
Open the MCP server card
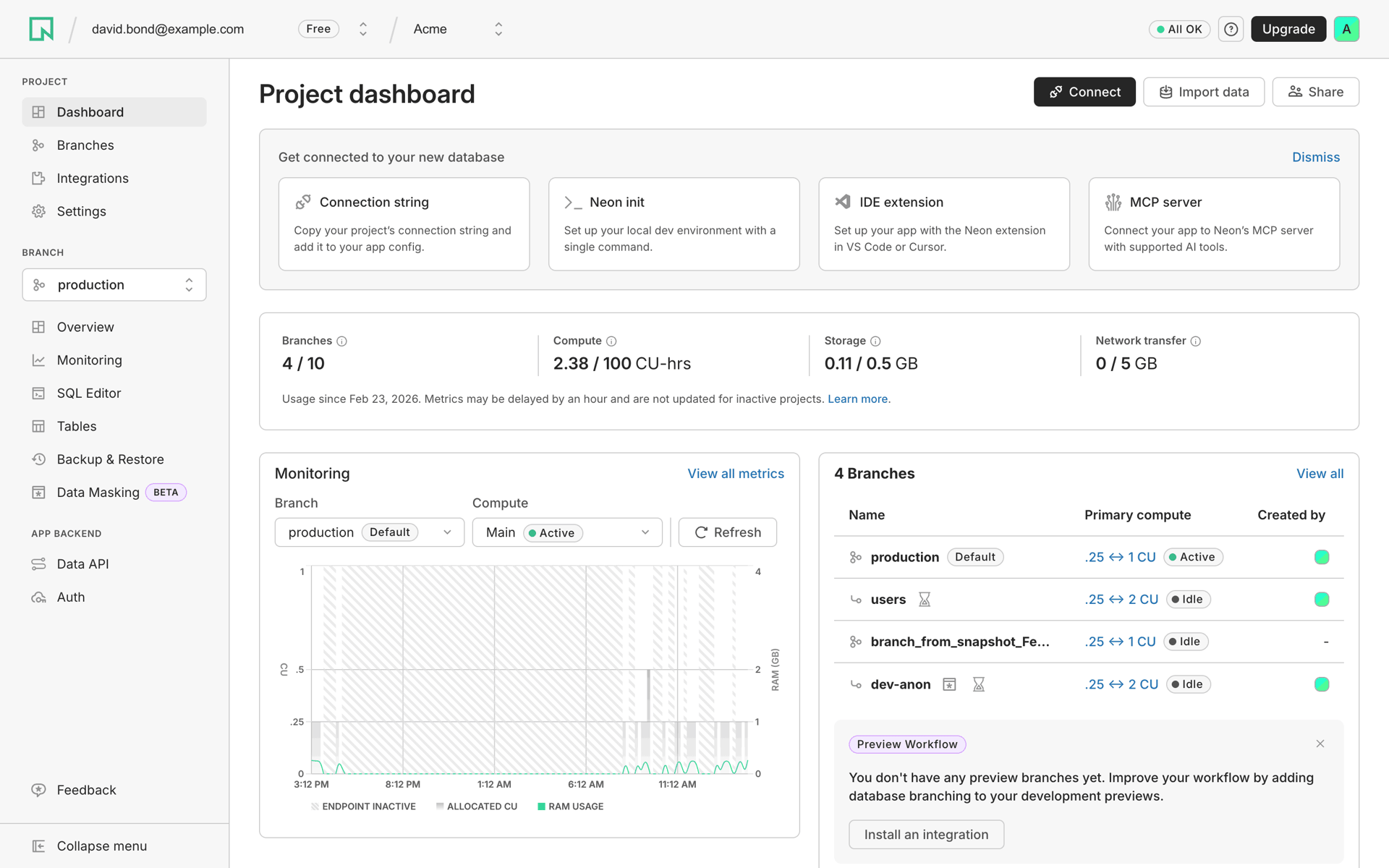[1214, 224]
